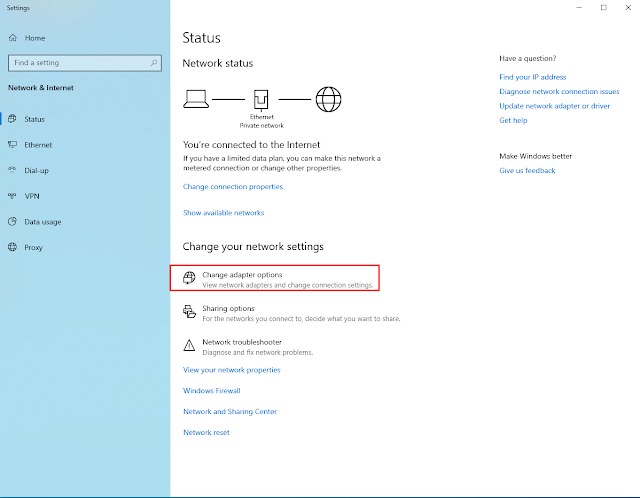Click the Proxy globe icon in sidebar

[x=12, y=247]
